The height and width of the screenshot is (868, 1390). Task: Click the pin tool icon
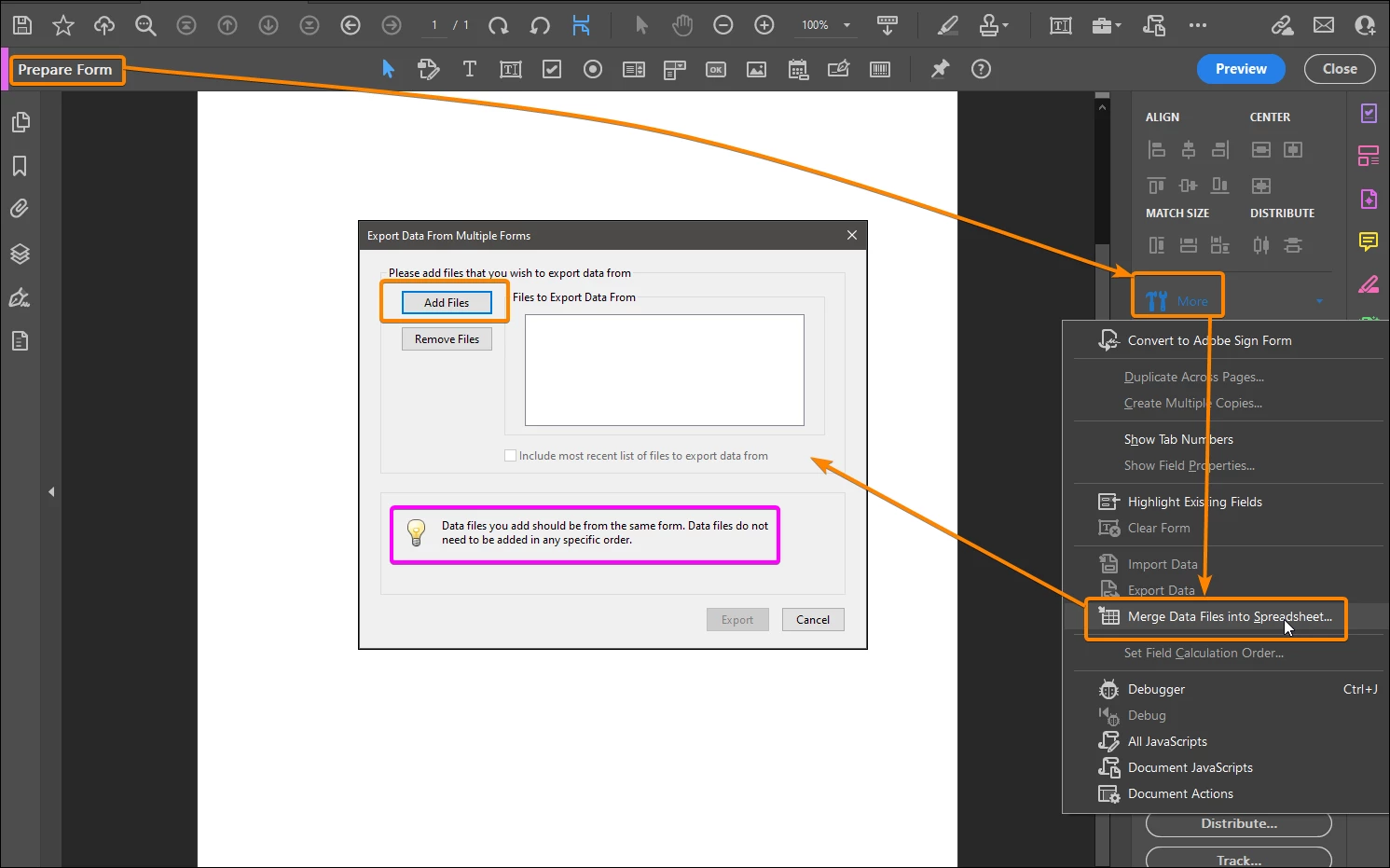point(940,69)
